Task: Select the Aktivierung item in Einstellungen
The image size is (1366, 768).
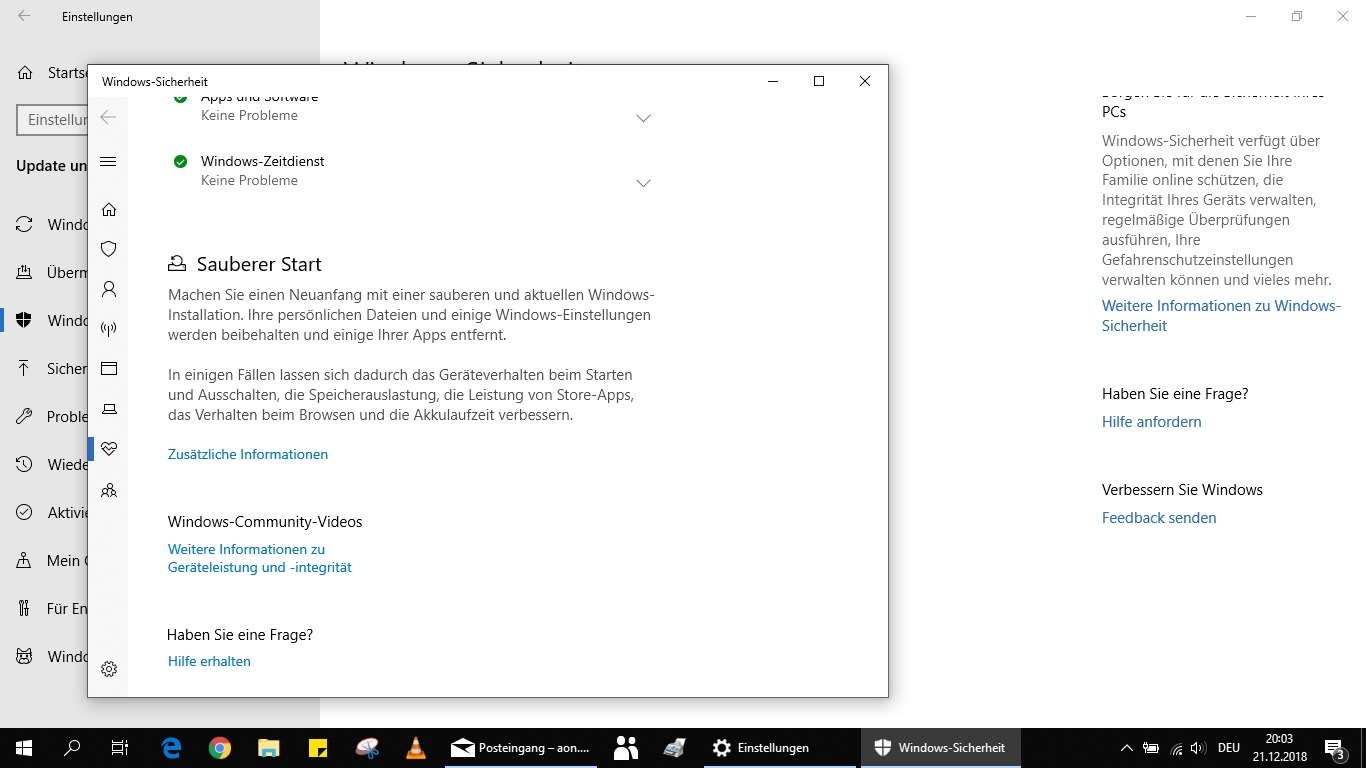Action: click(x=44, y=512)
